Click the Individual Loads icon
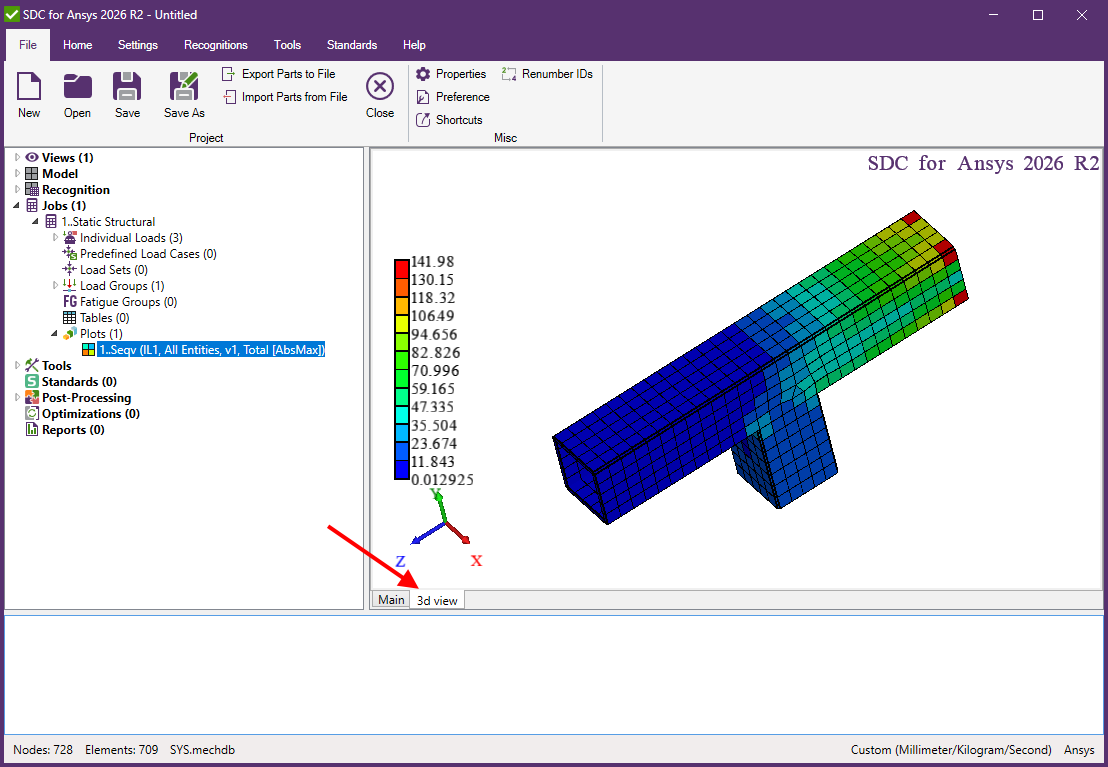This screenshot has width=1108, height=767. coord(69,238)
